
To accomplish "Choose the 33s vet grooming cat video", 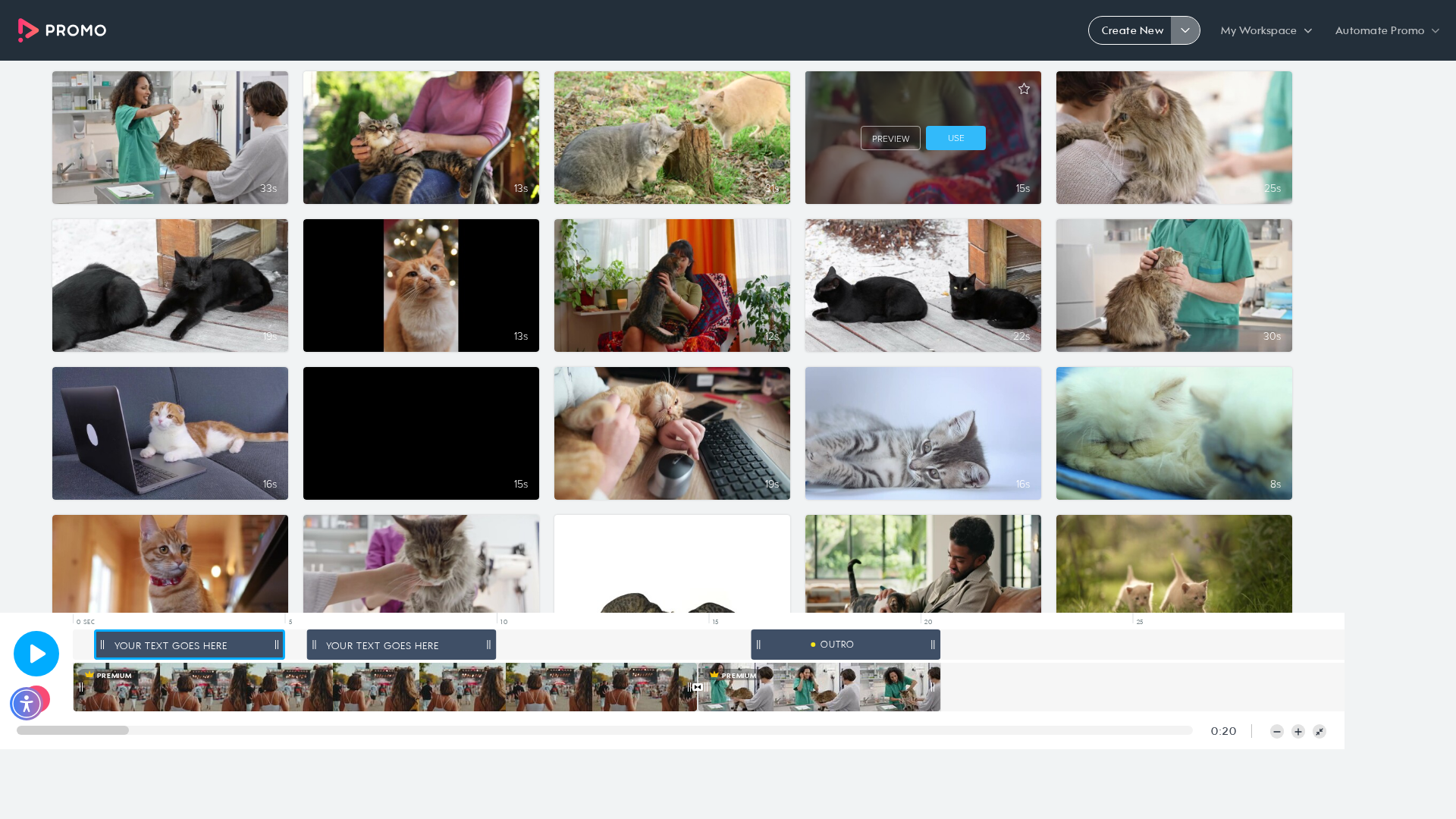I will point(170,137).
